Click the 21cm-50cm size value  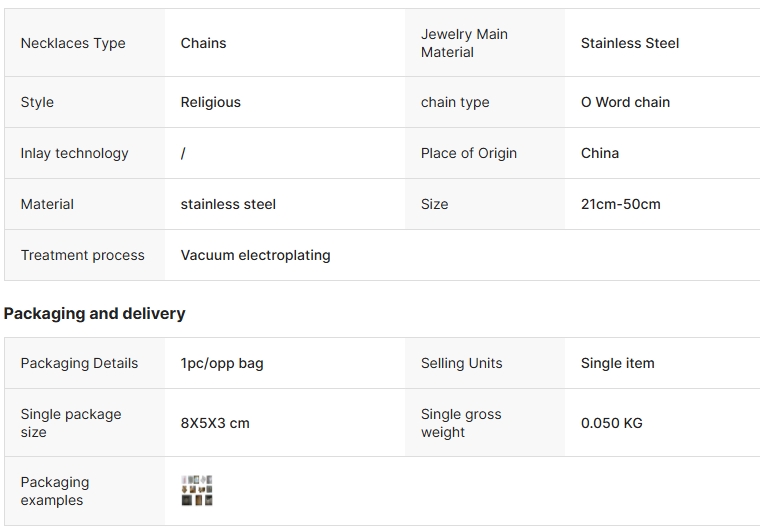coord(620,204)
